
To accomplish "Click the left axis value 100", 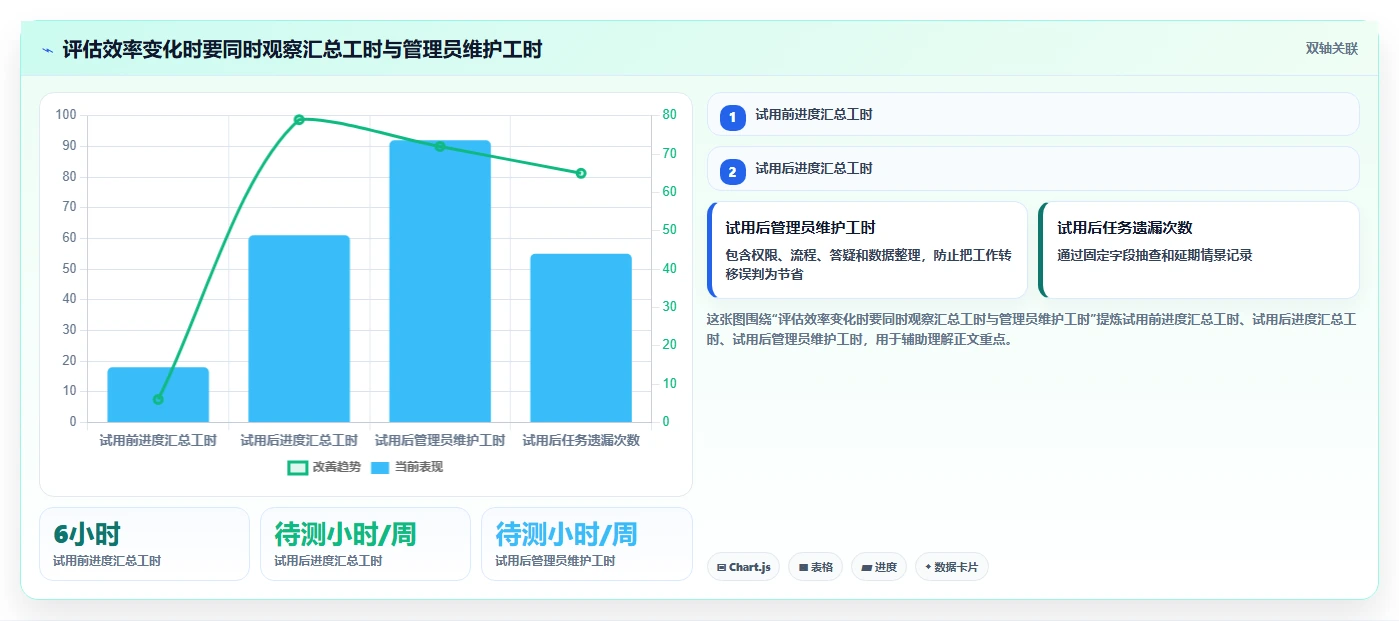I will (66, 115).
